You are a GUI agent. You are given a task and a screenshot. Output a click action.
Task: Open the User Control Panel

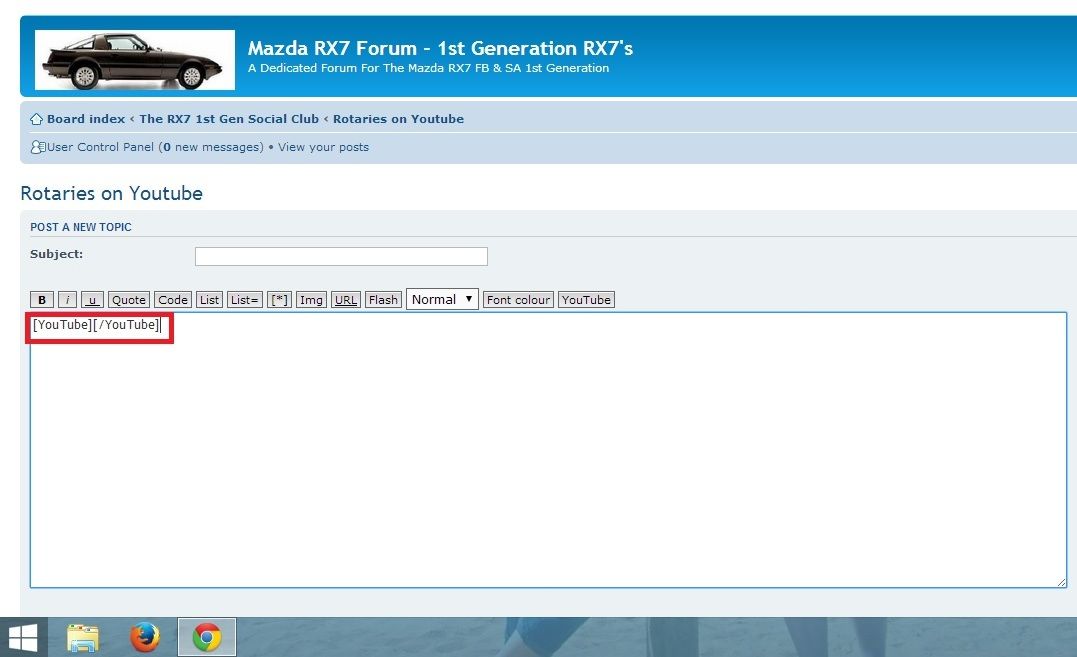point(100,147)
